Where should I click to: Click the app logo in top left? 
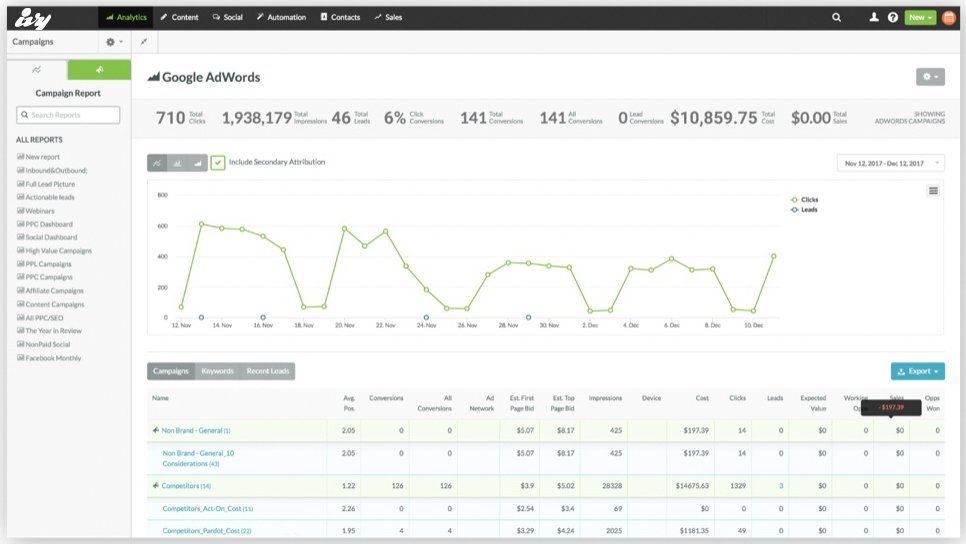pyautogui.click(x=33, y=18)
